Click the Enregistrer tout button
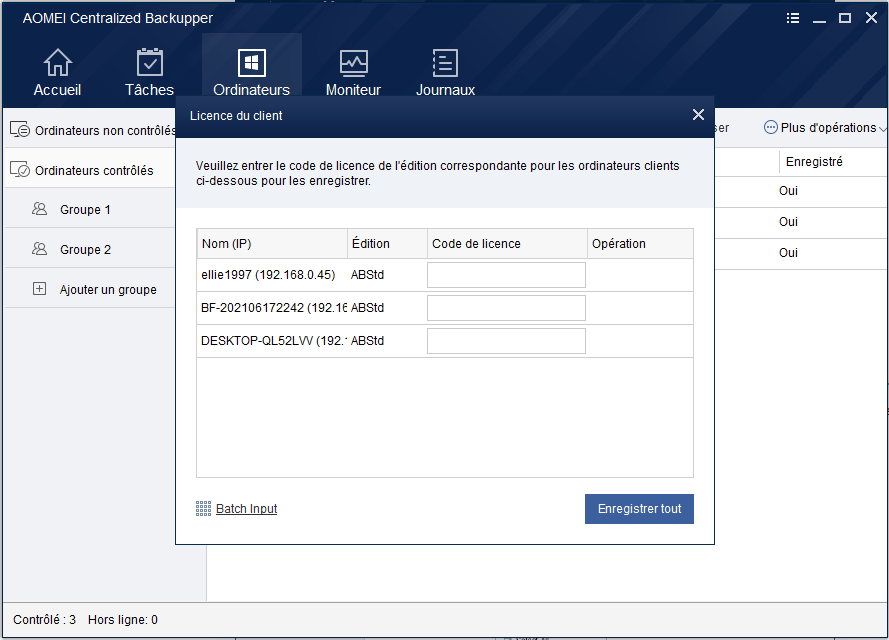 click(x=639, y=508)
